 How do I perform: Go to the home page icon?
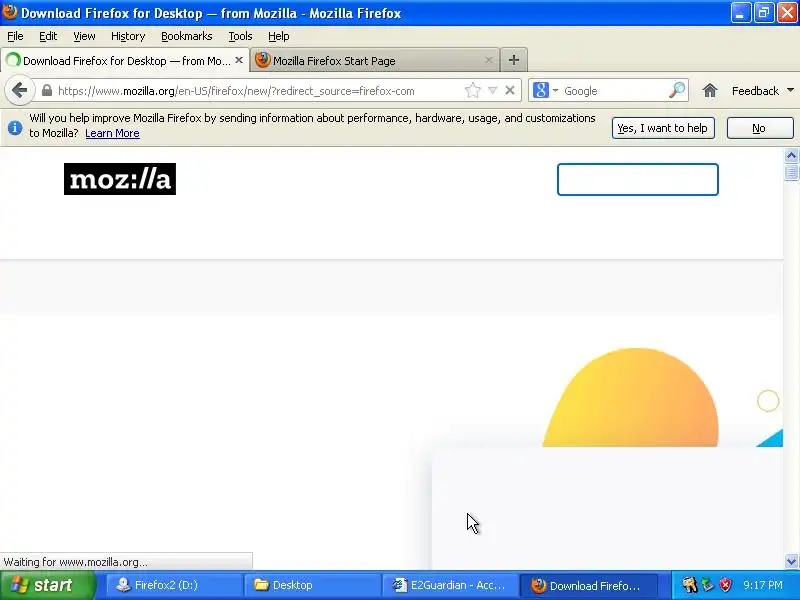coord(710,91)
